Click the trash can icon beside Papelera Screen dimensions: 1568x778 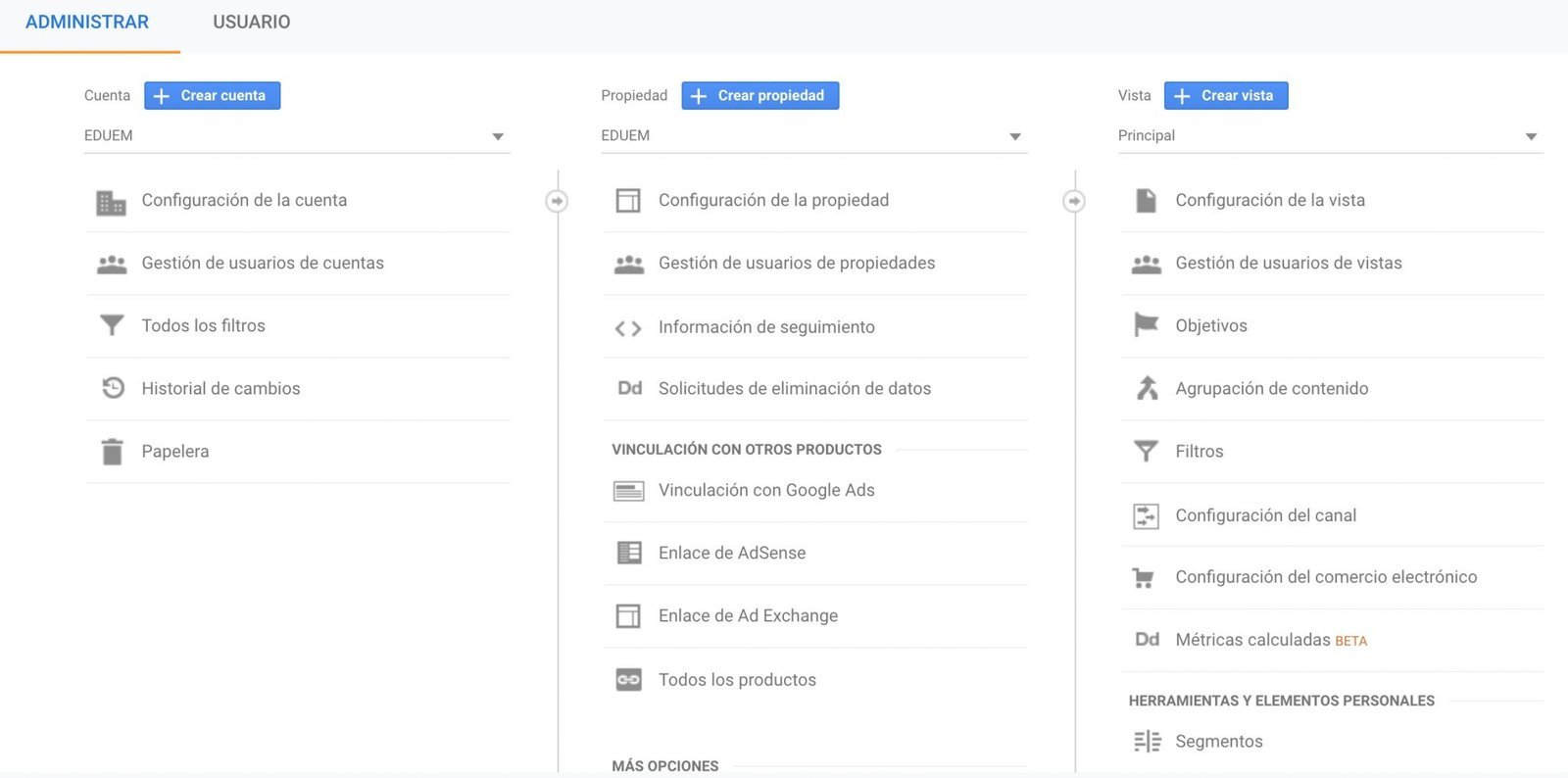click(x=113, y=451)
